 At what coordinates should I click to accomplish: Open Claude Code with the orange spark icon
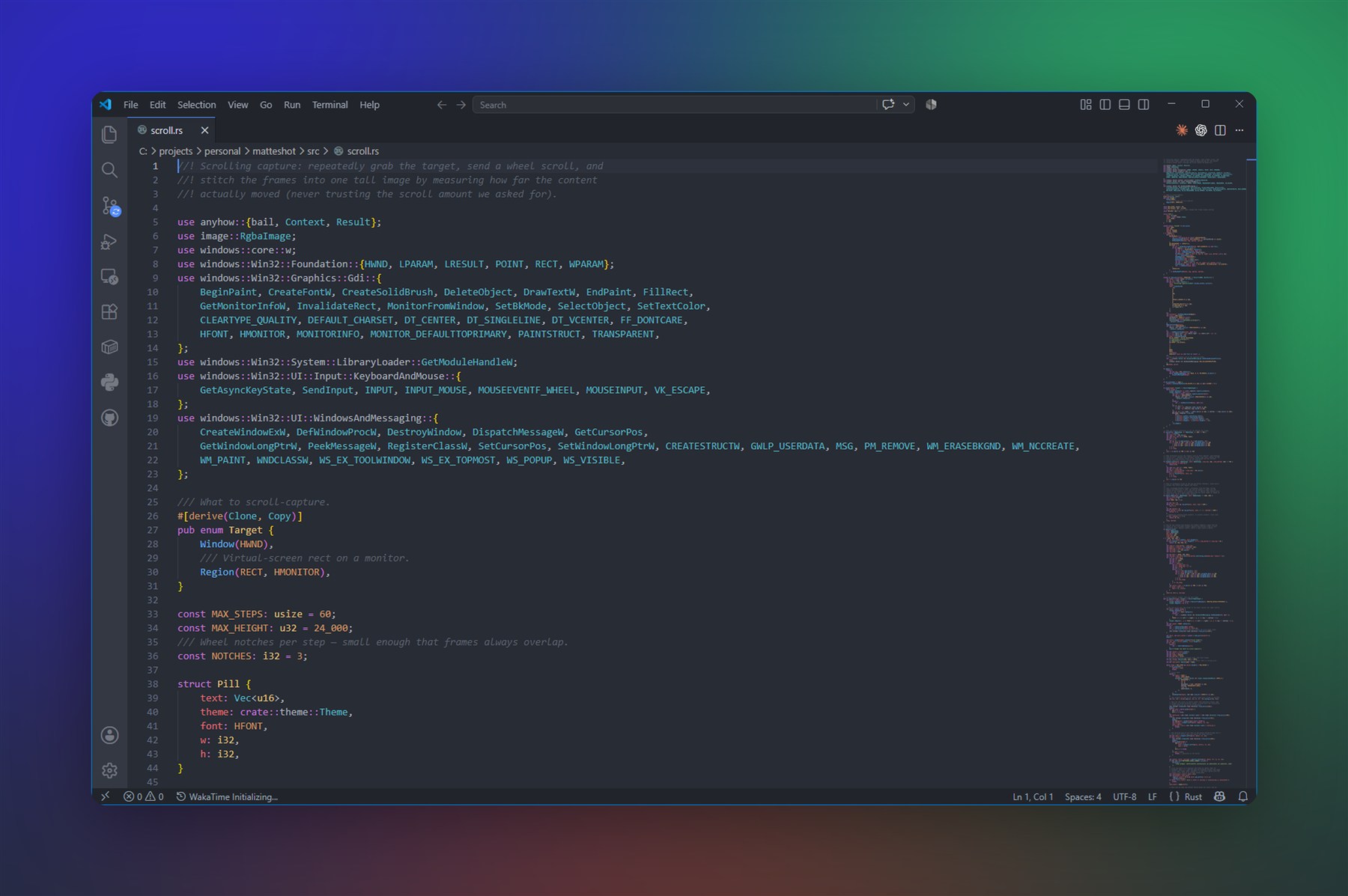click(x=1182, y=130)
